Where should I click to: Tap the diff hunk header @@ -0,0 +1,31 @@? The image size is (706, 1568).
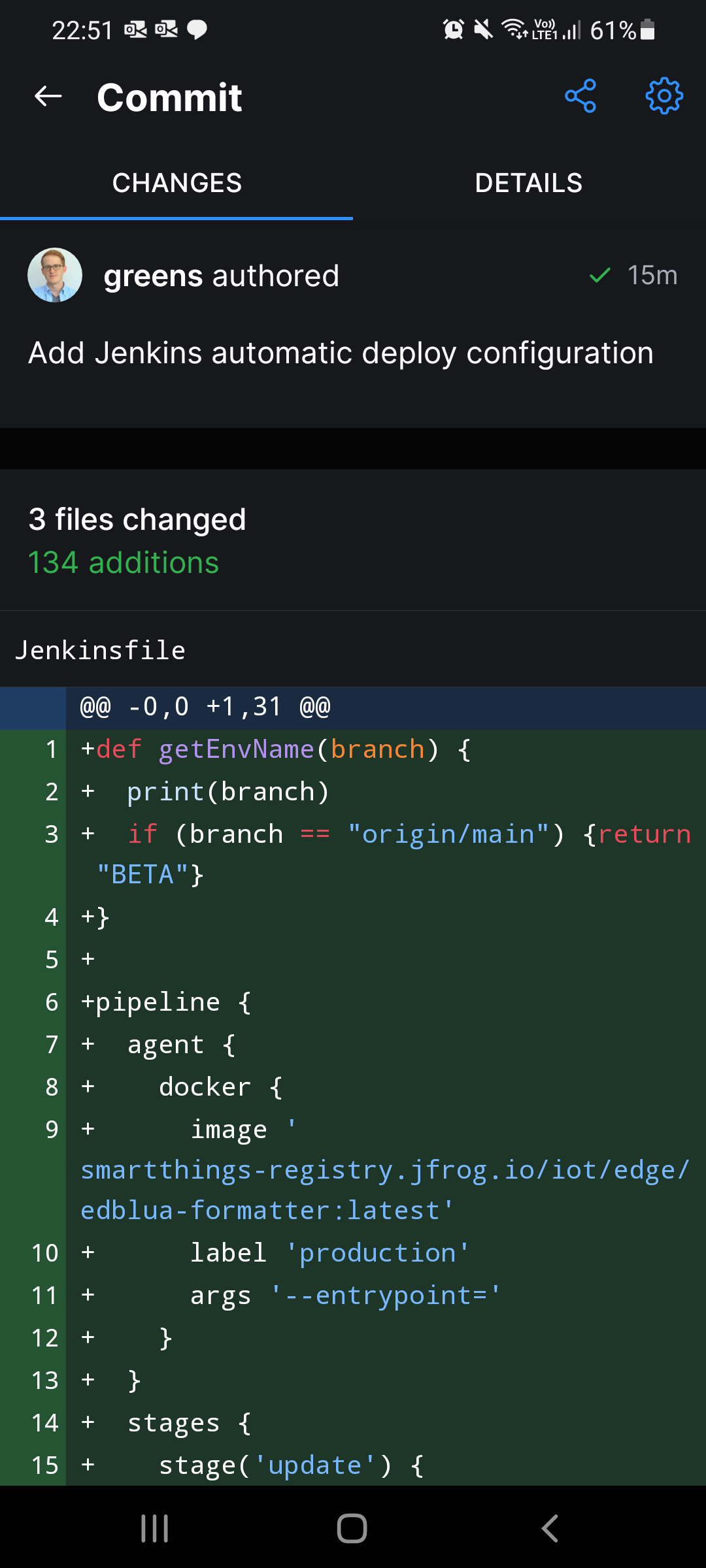pyautogui.click(x=205, y=707)
